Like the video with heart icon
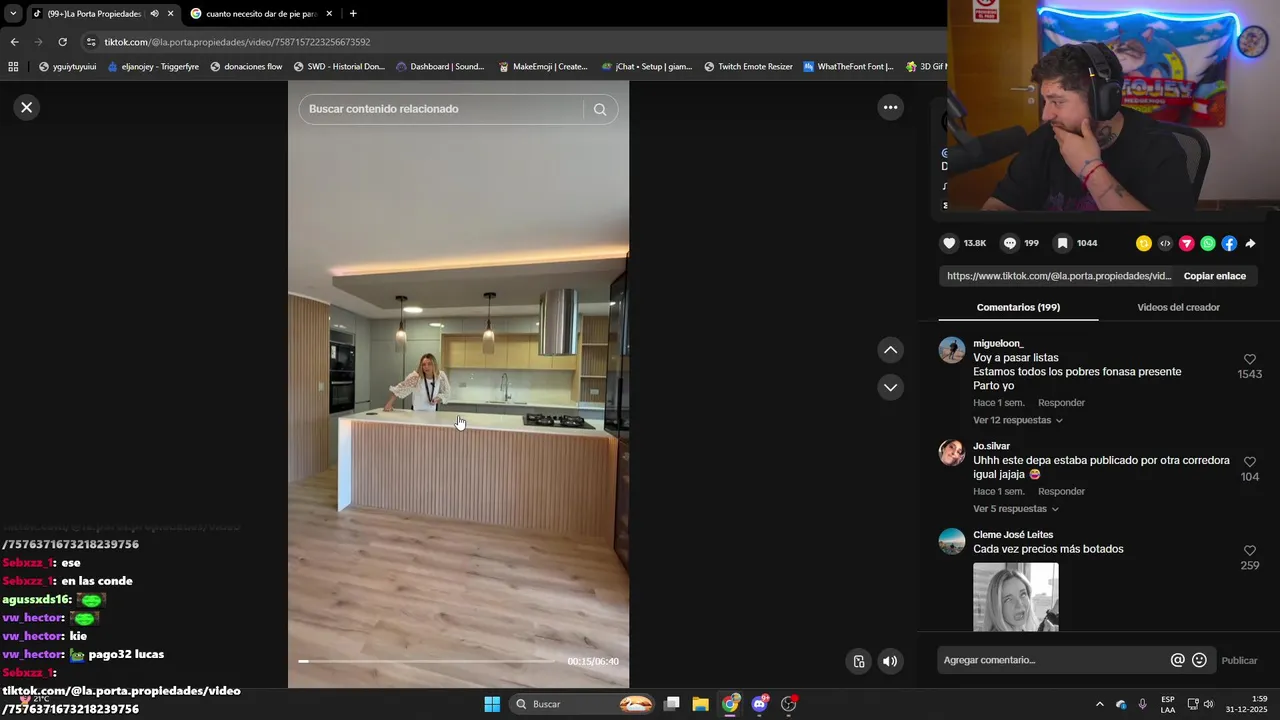Image resolution: width=1280 pixels, height=720 pixels. (949, 243)
